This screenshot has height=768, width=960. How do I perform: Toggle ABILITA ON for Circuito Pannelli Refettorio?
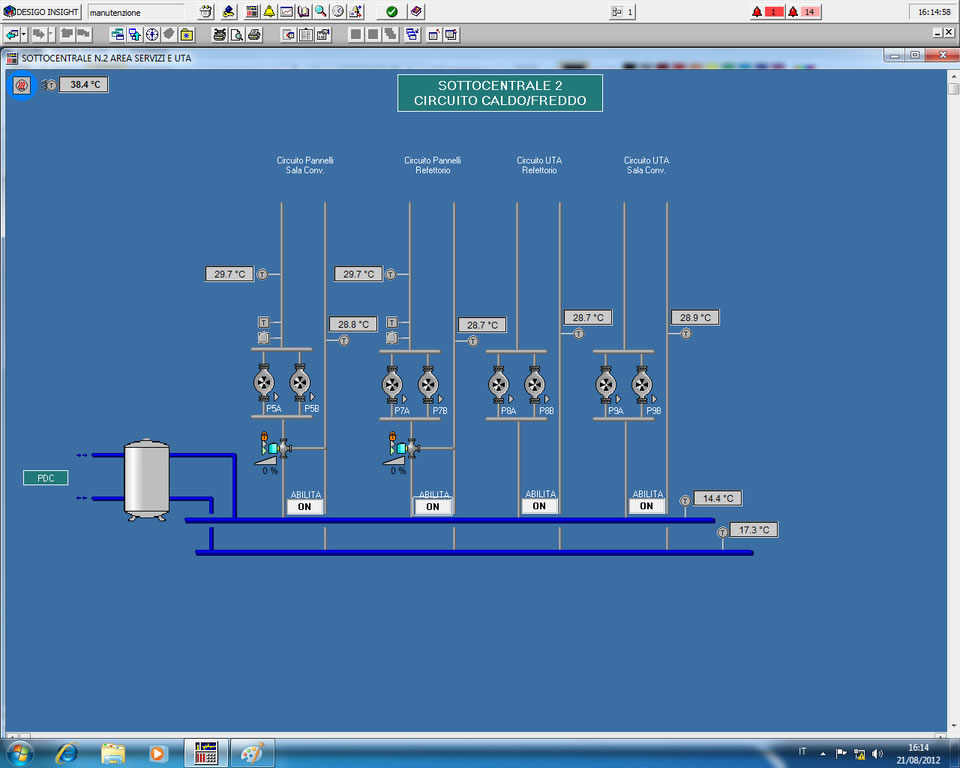point(433,506)
